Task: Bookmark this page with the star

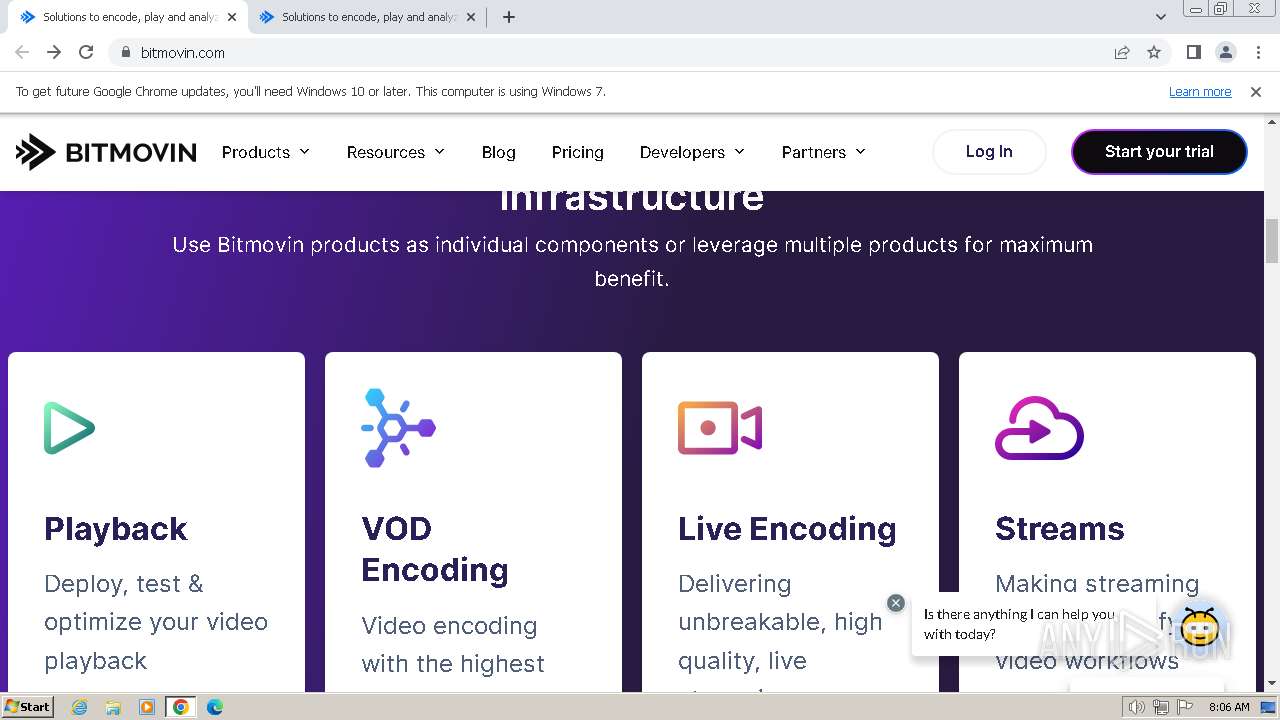Action: click(1154, 52)
